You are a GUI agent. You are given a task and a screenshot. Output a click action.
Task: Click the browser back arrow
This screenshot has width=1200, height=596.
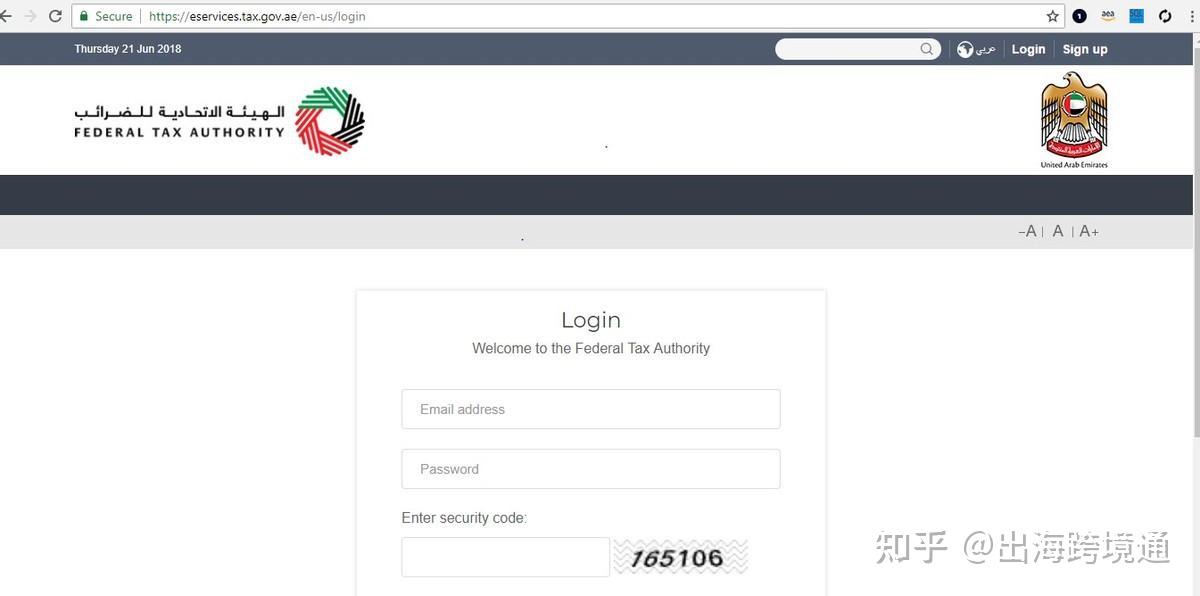click(5, 16)
